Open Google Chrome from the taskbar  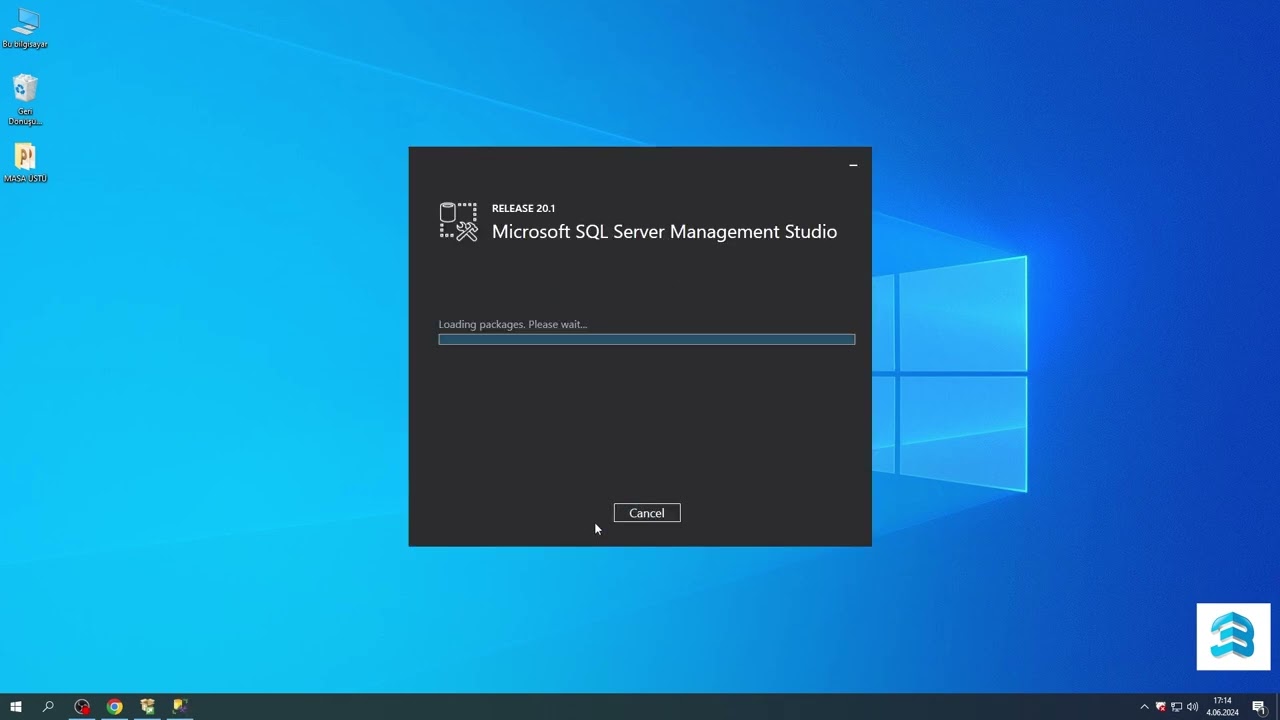click(x=115, y=707)
